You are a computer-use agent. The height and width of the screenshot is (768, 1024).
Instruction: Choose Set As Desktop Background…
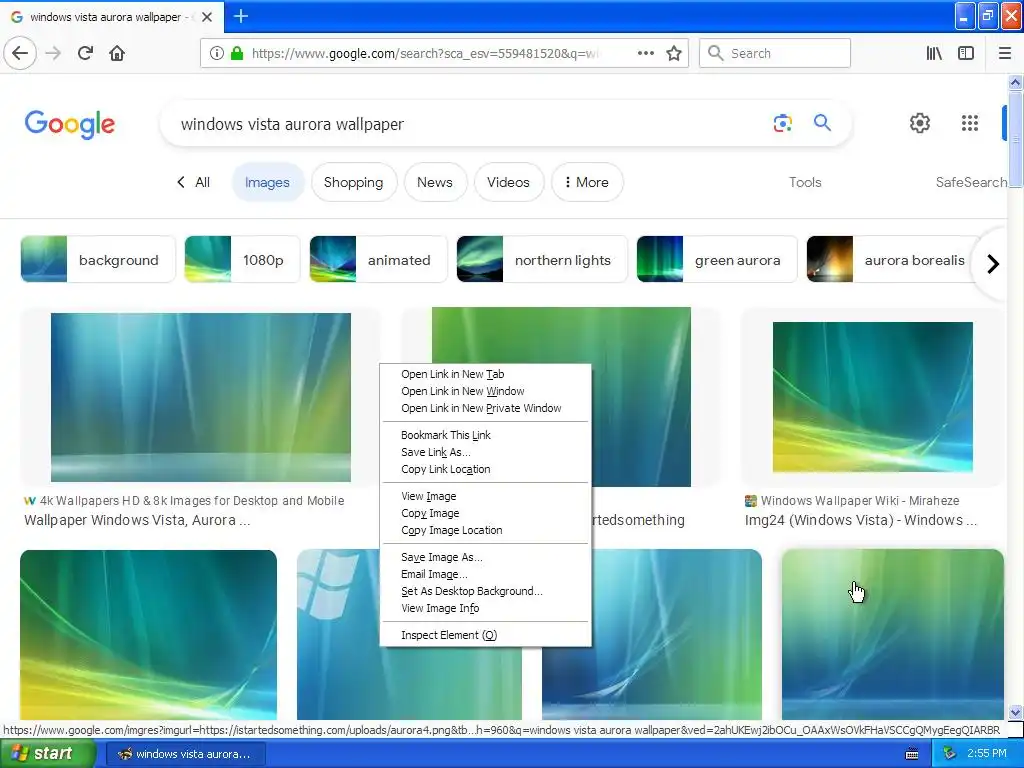485,591
